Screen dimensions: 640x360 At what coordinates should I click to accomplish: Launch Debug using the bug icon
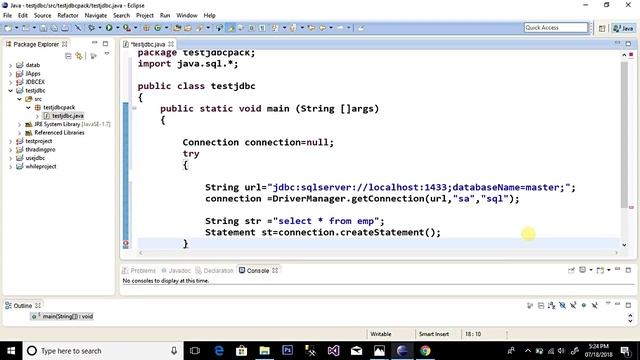point(91,28)
